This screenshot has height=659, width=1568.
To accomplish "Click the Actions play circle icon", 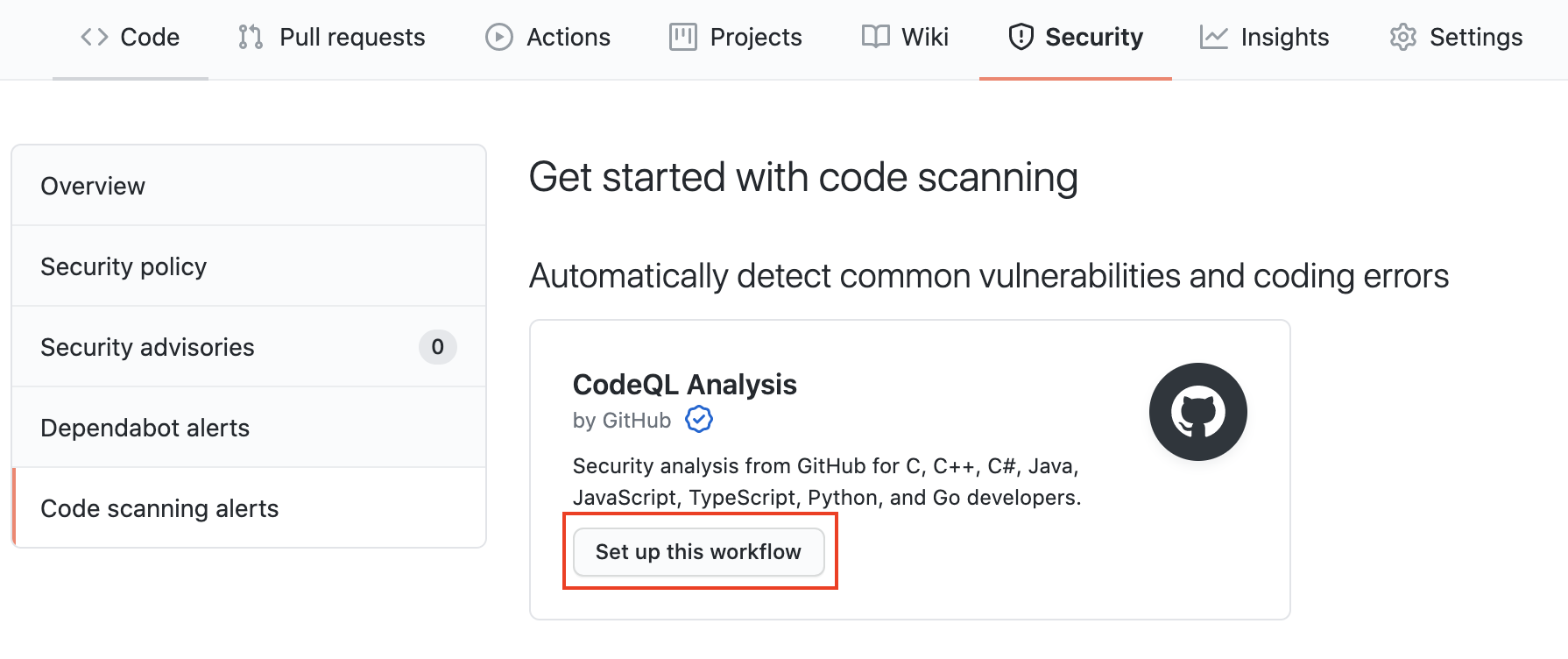I will click(499, 37).
